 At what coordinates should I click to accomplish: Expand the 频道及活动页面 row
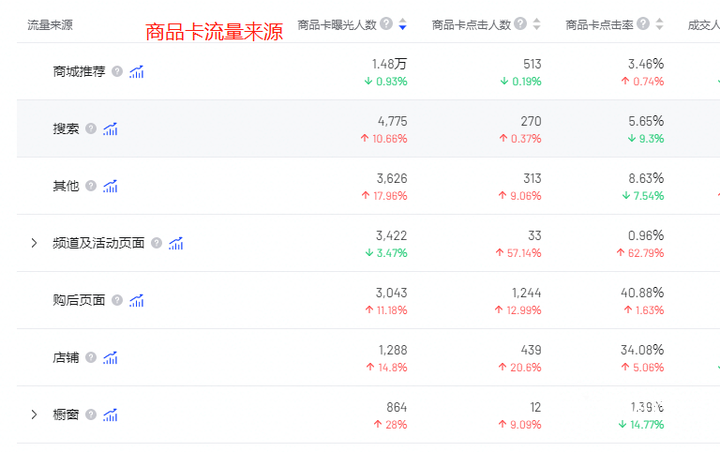[x=34, y=243]
